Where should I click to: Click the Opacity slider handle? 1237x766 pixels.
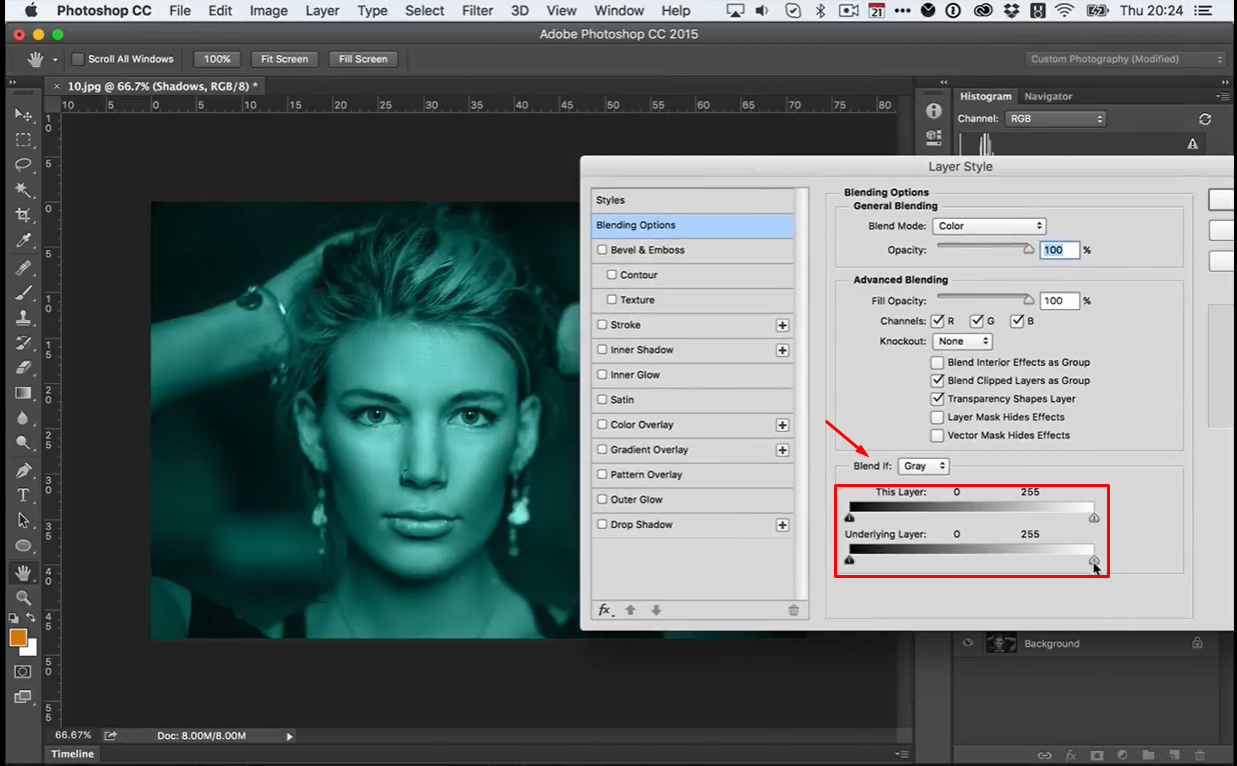click(1029, 250)
